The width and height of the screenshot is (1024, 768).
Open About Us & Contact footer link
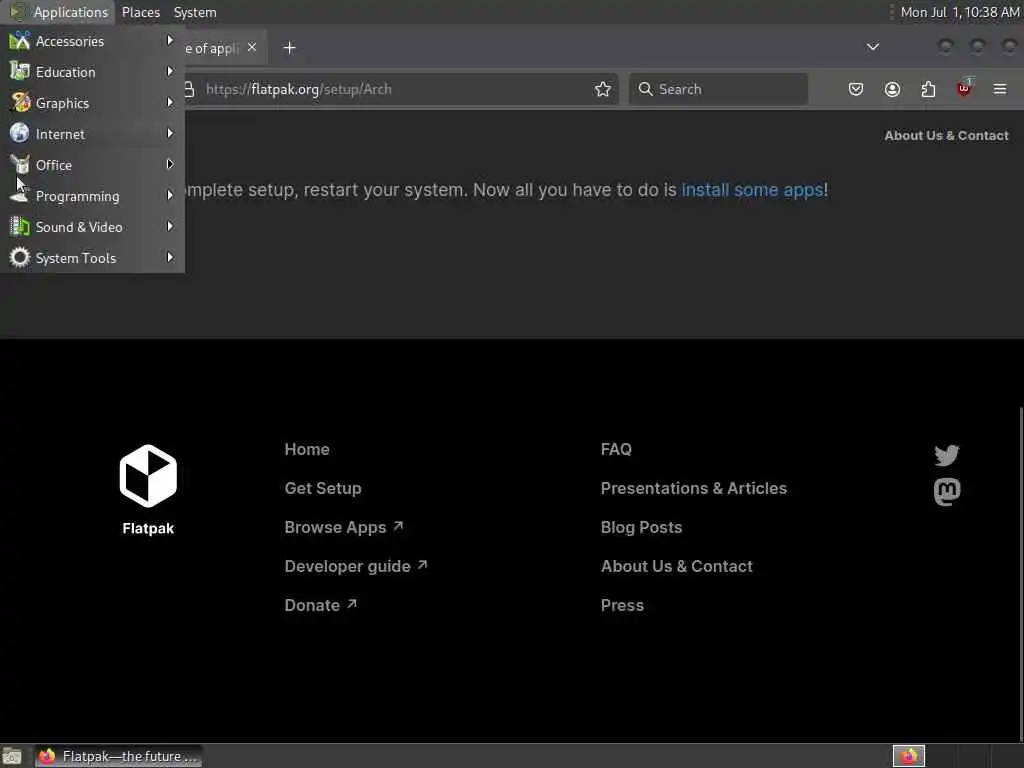point(677,566)
